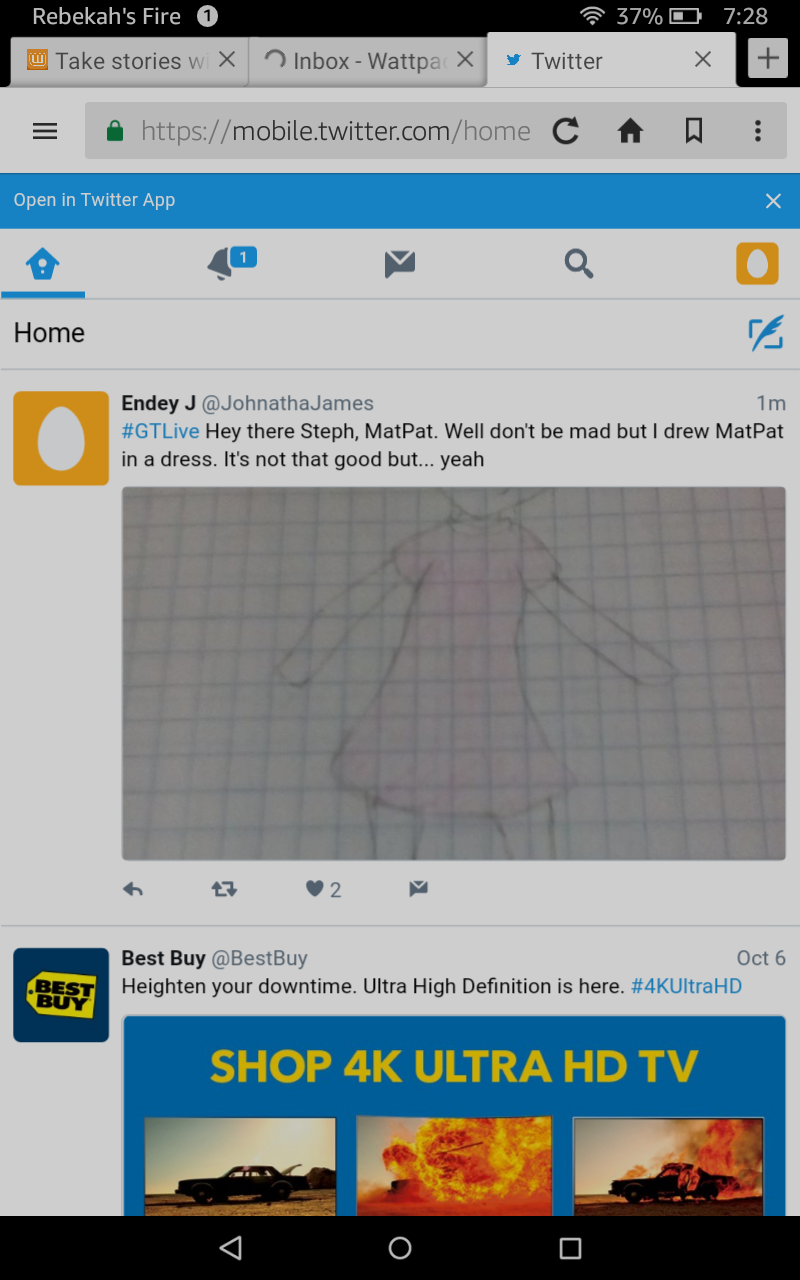Open the Twitter notifications bell
Screen dimensions: 800x1280
click(x=230, y=263)
